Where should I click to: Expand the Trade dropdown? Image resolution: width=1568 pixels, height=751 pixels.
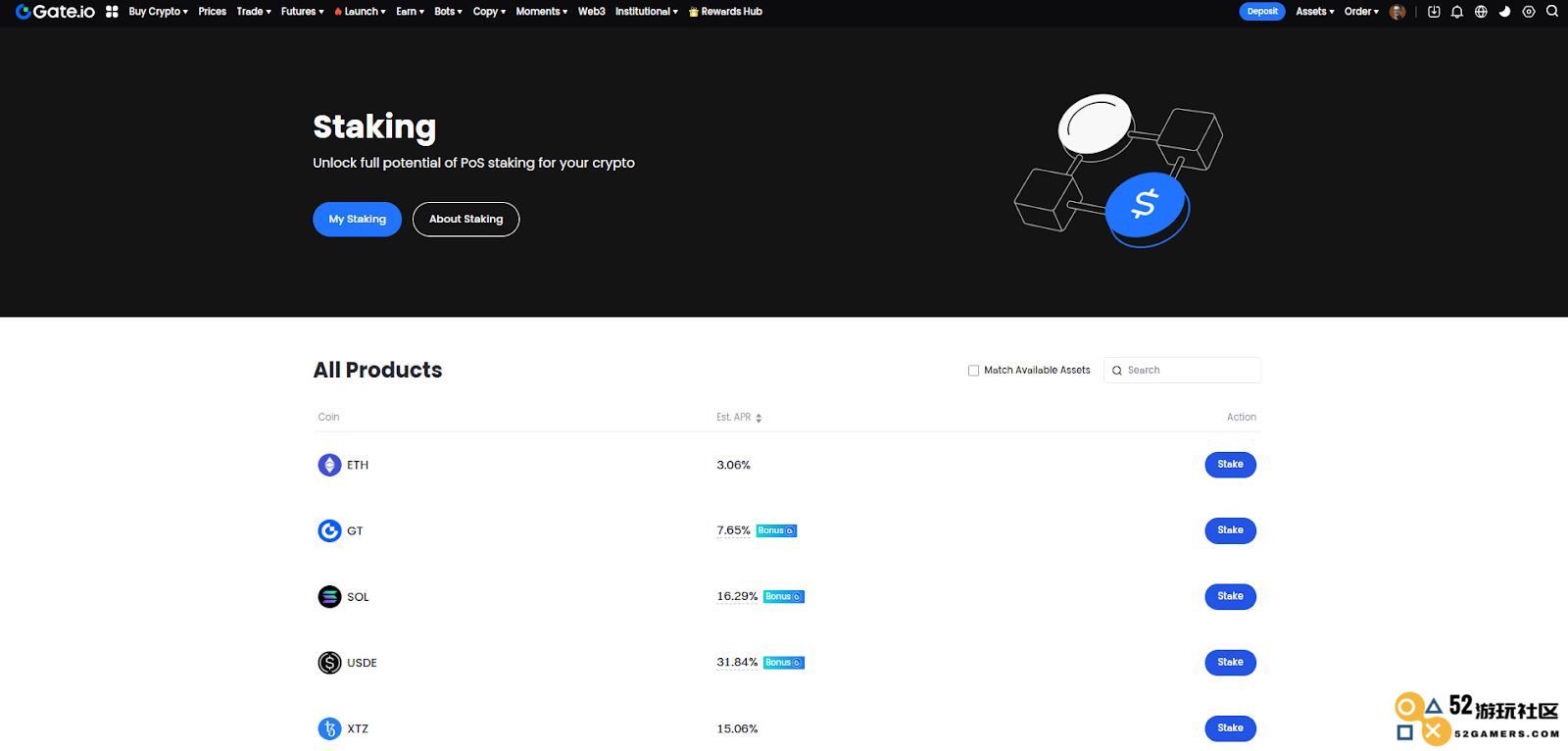(x=254, y=12)
